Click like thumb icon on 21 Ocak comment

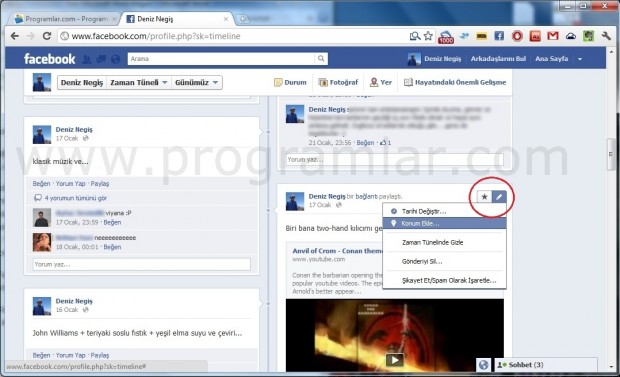pyautogui.click(x=382, y=142)
